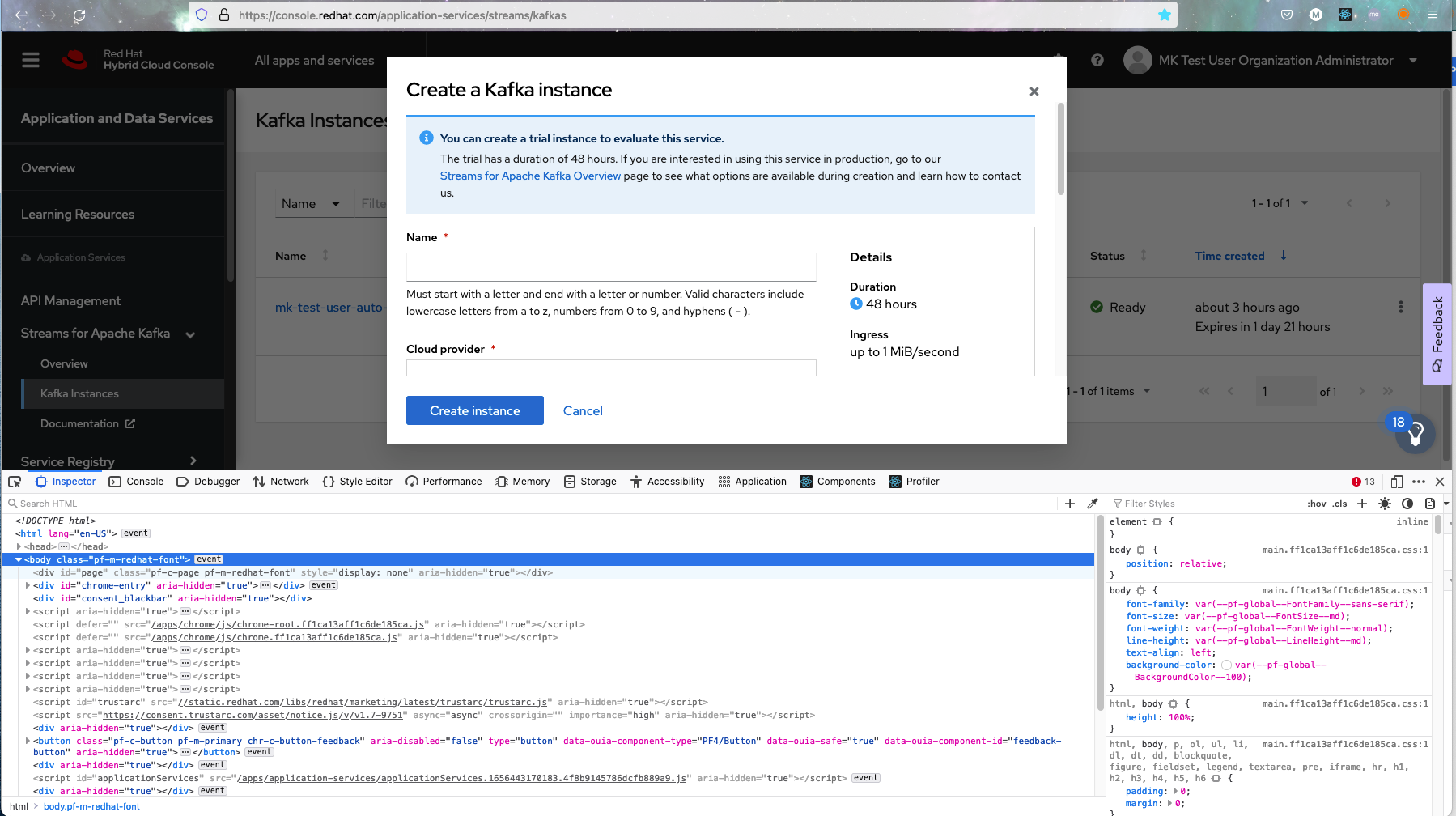The height and width of the screenshot is (816, 1456).
Task: Open the Memory tab
Action: pos(523,482)
